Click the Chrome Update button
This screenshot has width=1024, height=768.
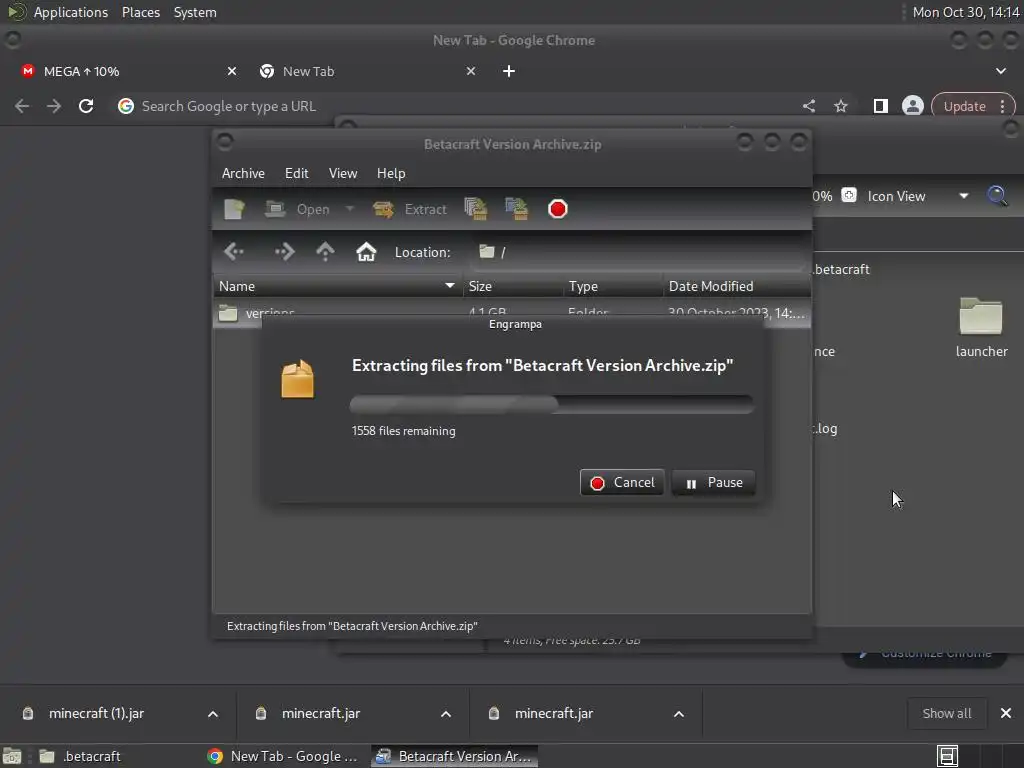click(x=965, y=106)
